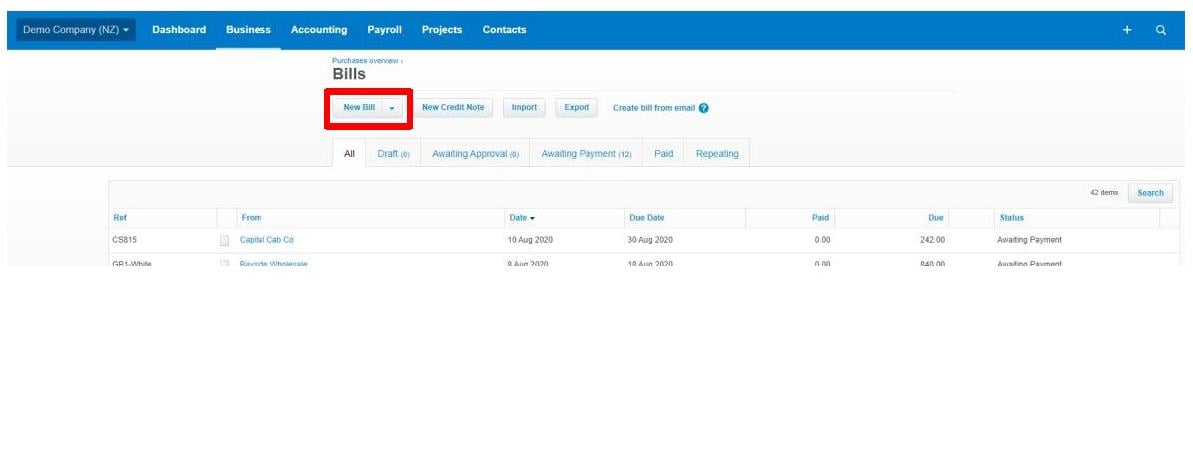Go to the Dashboard
1193x472 pixels.
pos(179,30)
